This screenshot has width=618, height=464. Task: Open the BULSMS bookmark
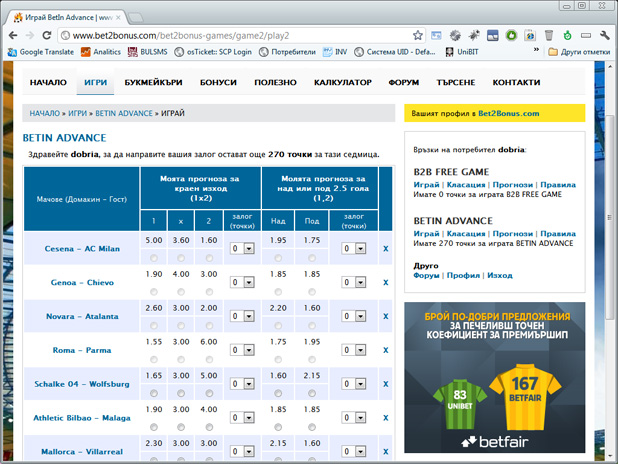[x=148, y=52]
